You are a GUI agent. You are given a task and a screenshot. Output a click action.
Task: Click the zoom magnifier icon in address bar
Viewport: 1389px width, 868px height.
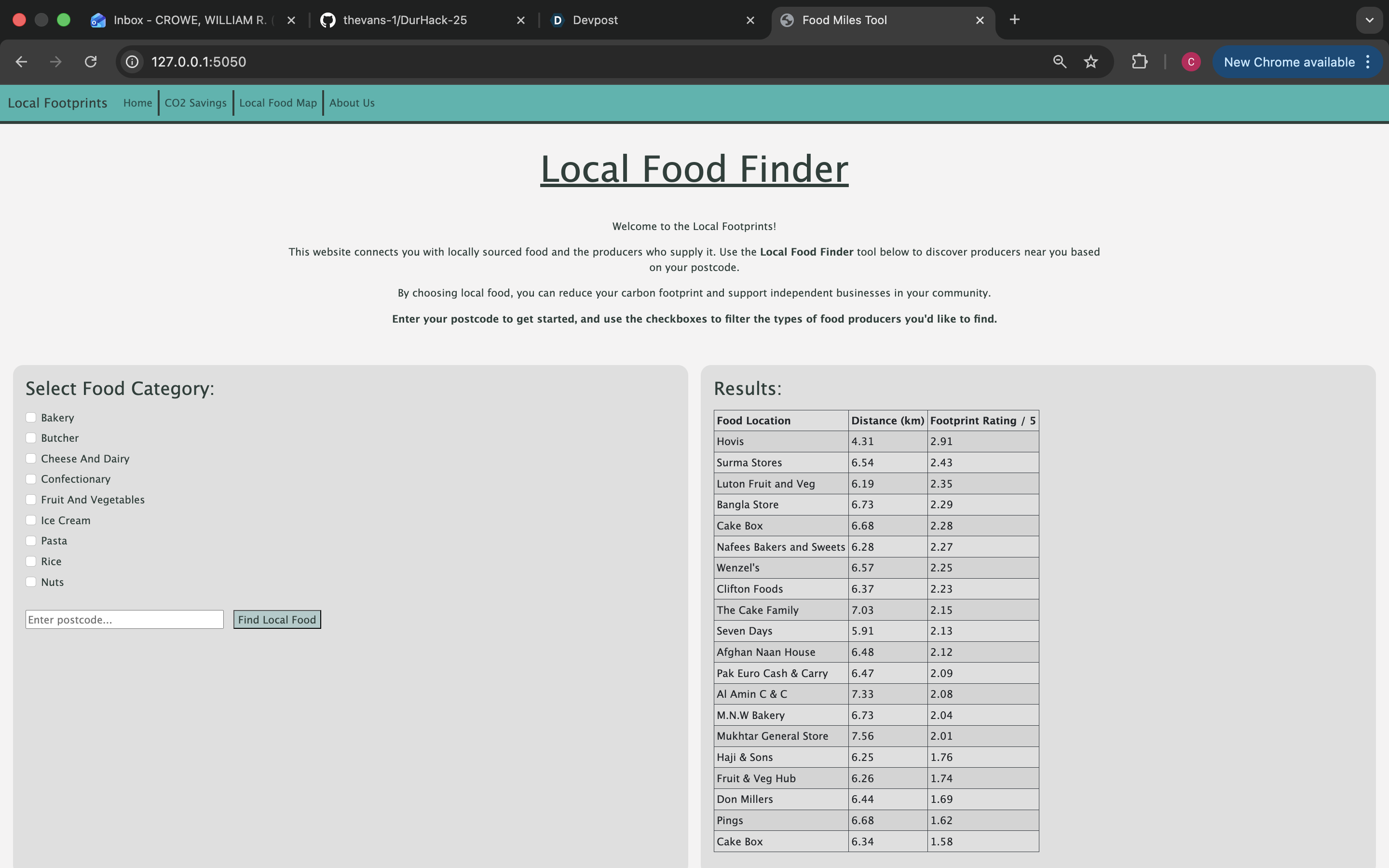(x=1060, y=62)
